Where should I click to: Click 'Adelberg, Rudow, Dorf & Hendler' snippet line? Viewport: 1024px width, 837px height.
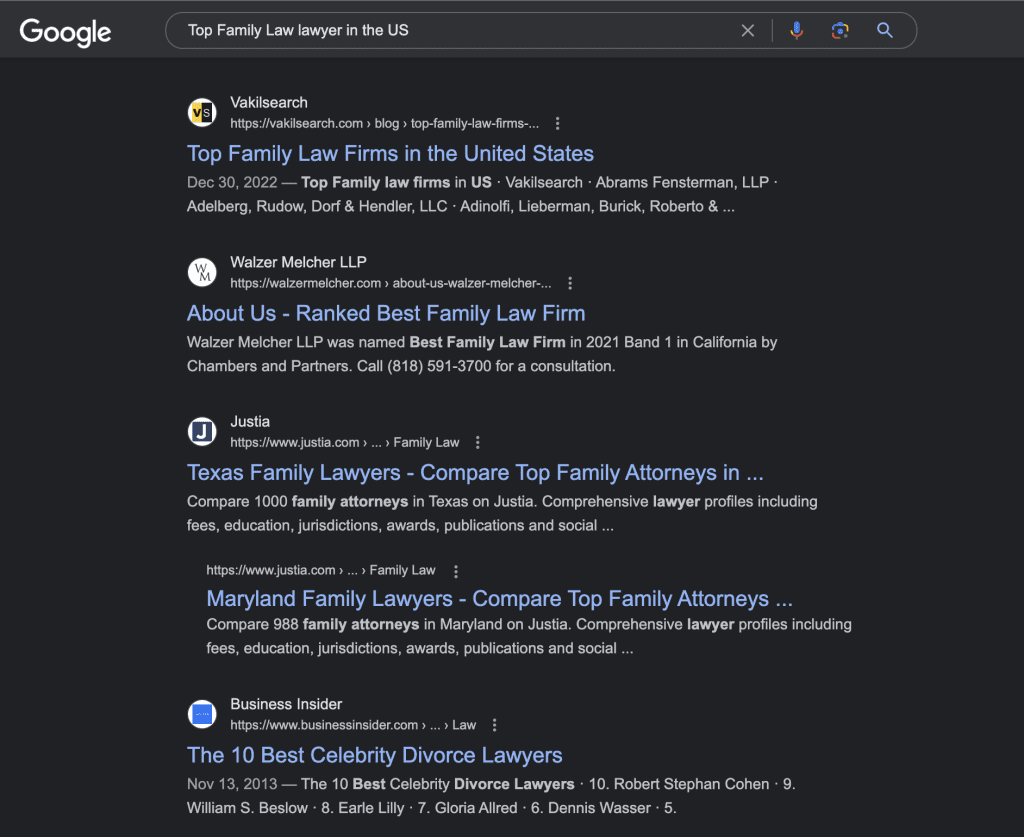(x=460, y=206)
